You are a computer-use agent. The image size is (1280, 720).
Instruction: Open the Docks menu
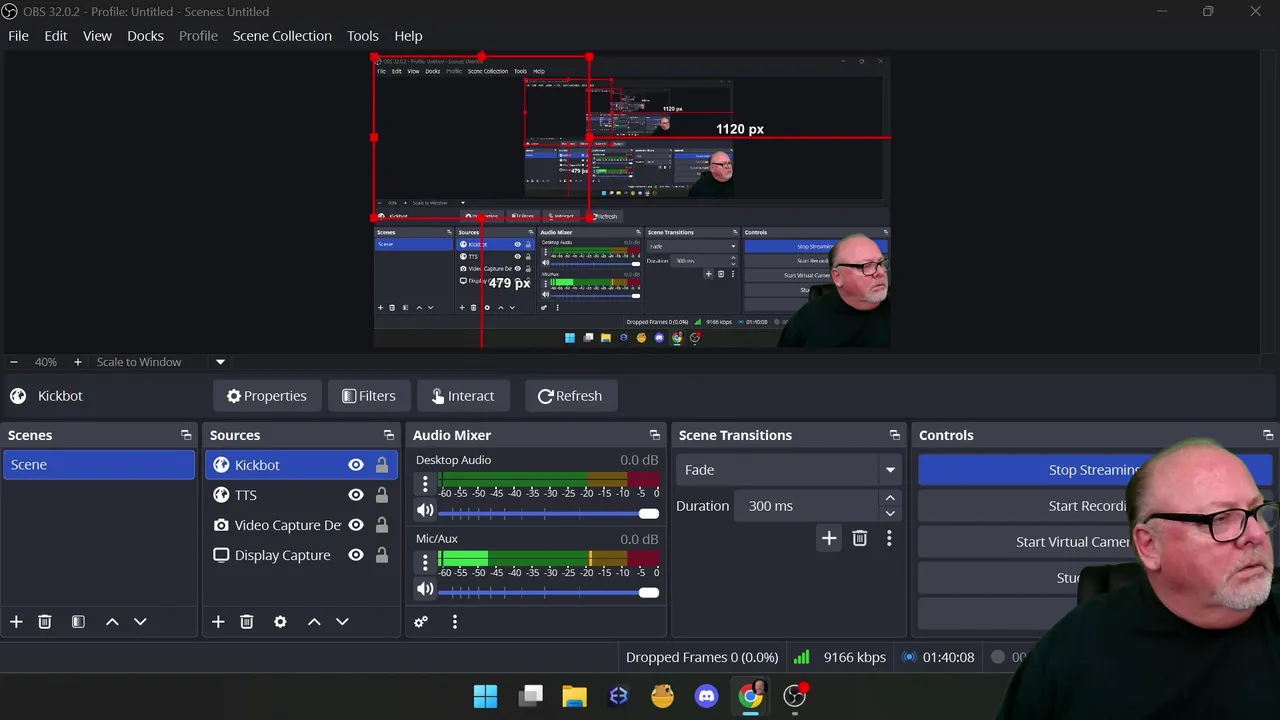(x=145, y=36)
